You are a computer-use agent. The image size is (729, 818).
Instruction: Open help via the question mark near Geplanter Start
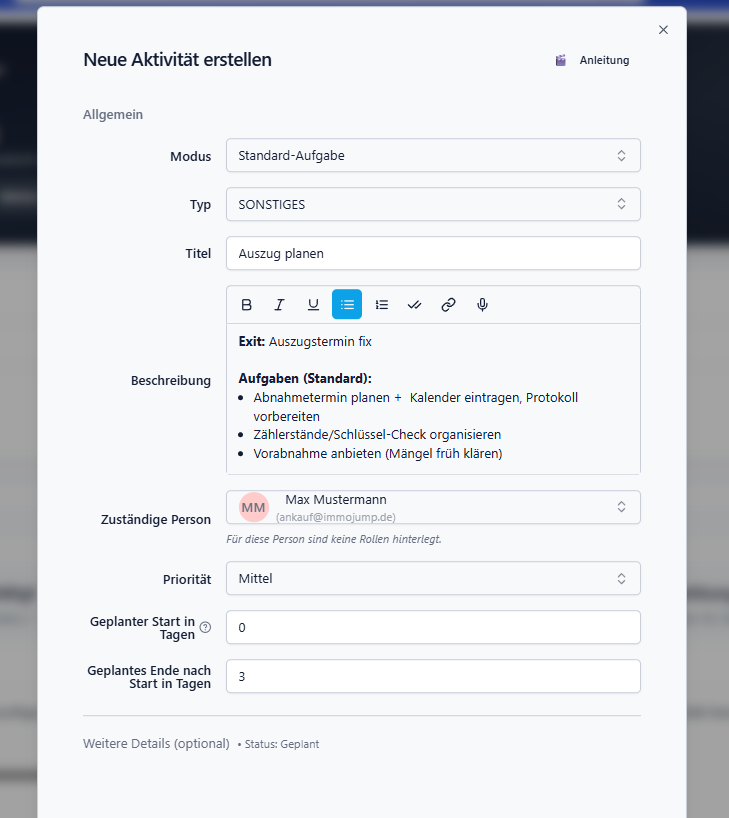pyautogui.click(x=204, y=627)
